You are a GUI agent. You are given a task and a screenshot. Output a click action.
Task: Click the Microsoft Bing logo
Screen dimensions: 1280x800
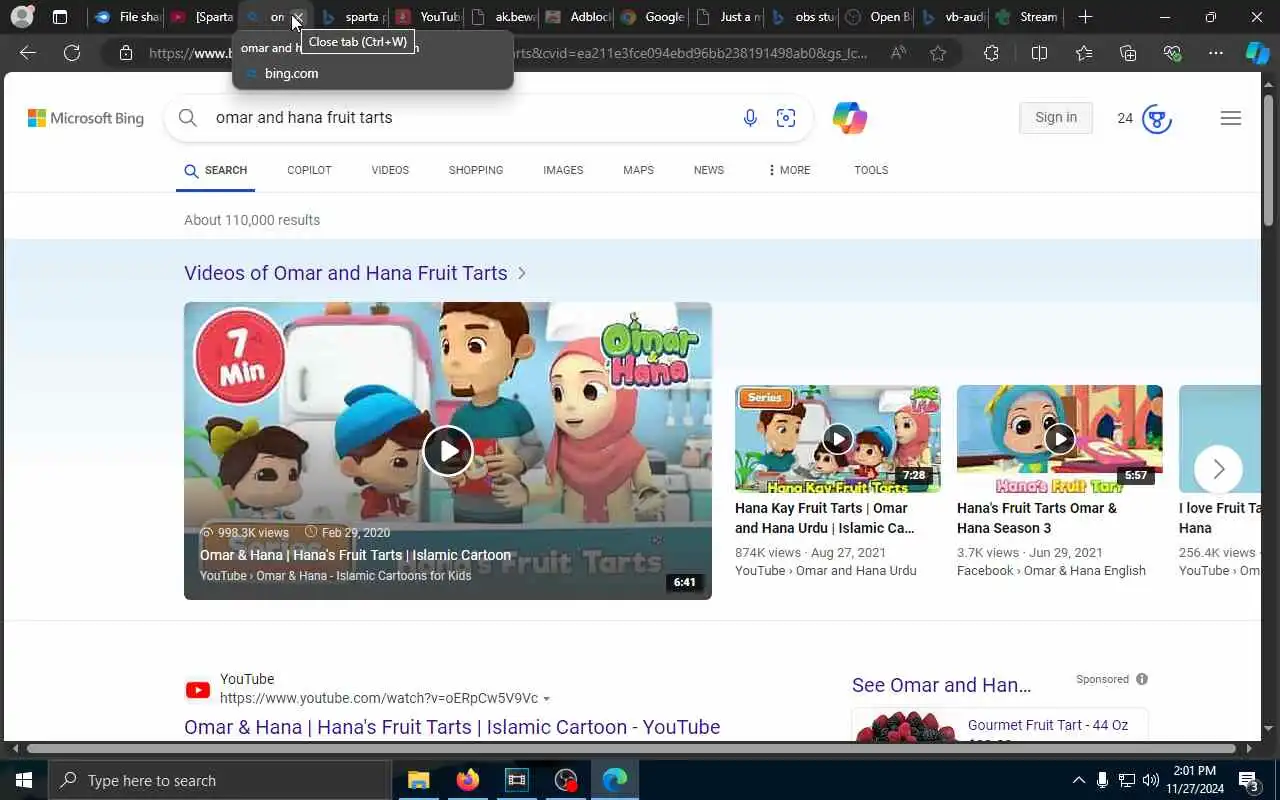86,118
